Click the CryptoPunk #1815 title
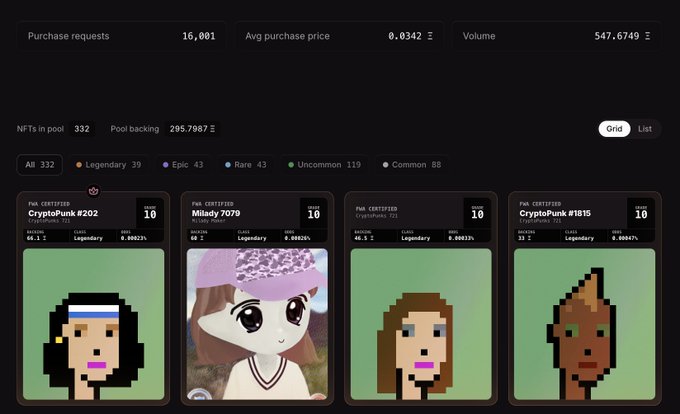Screen dimensions: 680x414 click(x=555, y=213)
